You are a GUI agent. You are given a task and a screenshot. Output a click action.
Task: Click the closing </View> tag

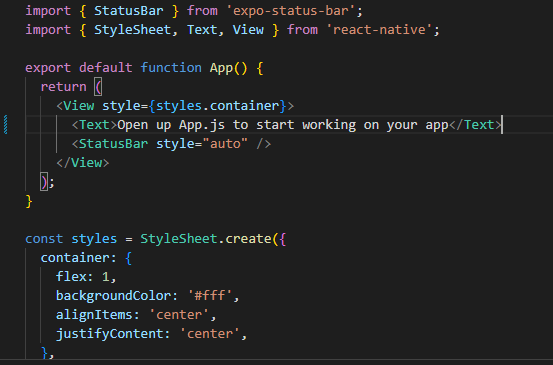point(83,163)
